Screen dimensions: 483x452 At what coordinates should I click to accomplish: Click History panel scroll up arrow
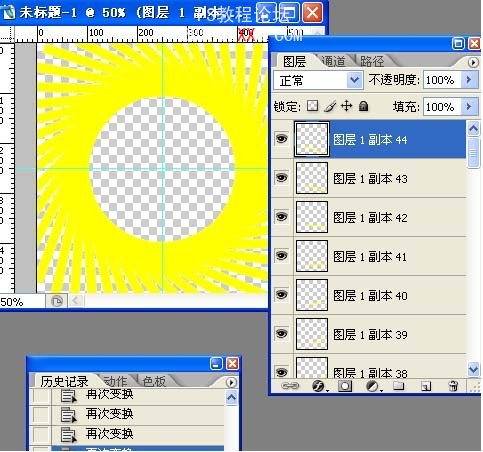click(231, 397)
